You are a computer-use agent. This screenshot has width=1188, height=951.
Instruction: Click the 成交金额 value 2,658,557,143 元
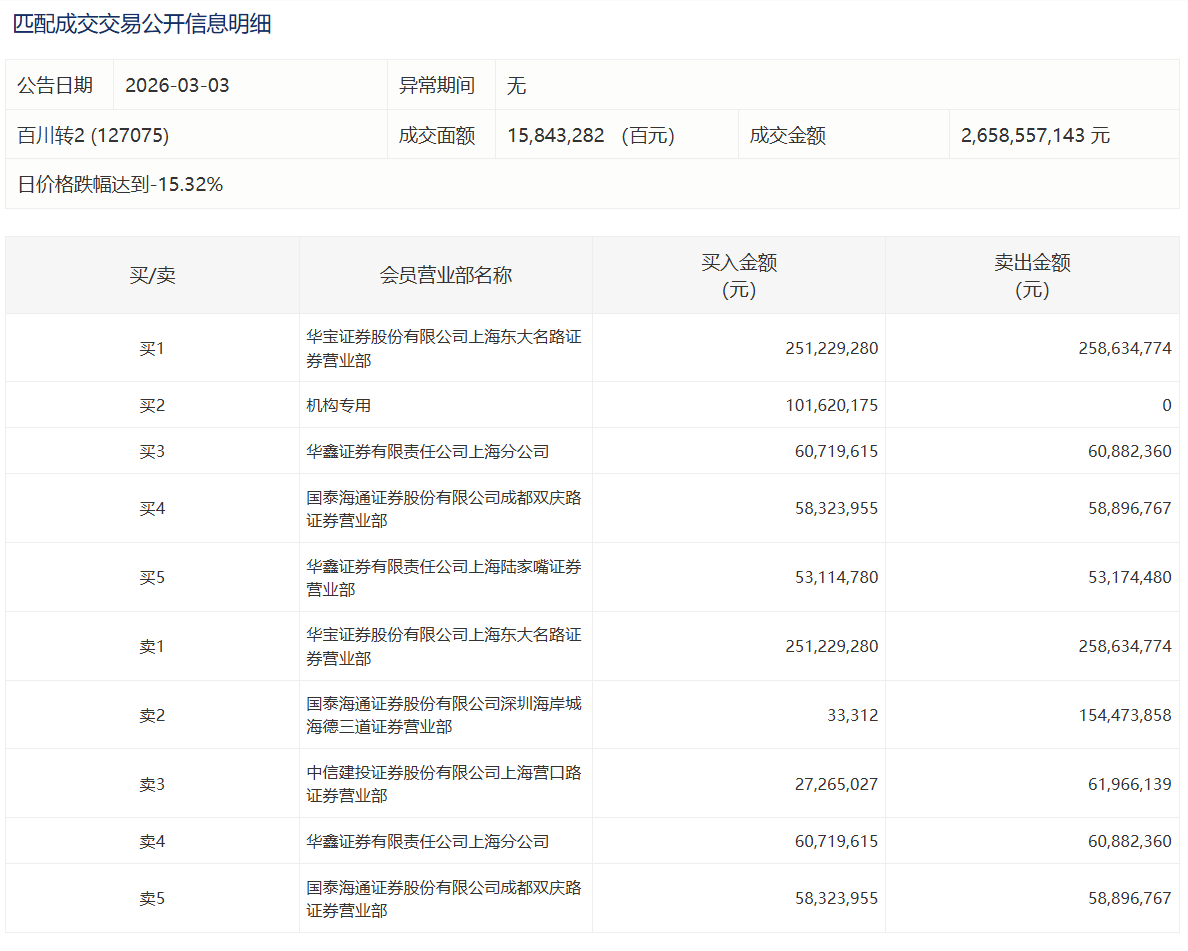click(x=1035, y=136)
